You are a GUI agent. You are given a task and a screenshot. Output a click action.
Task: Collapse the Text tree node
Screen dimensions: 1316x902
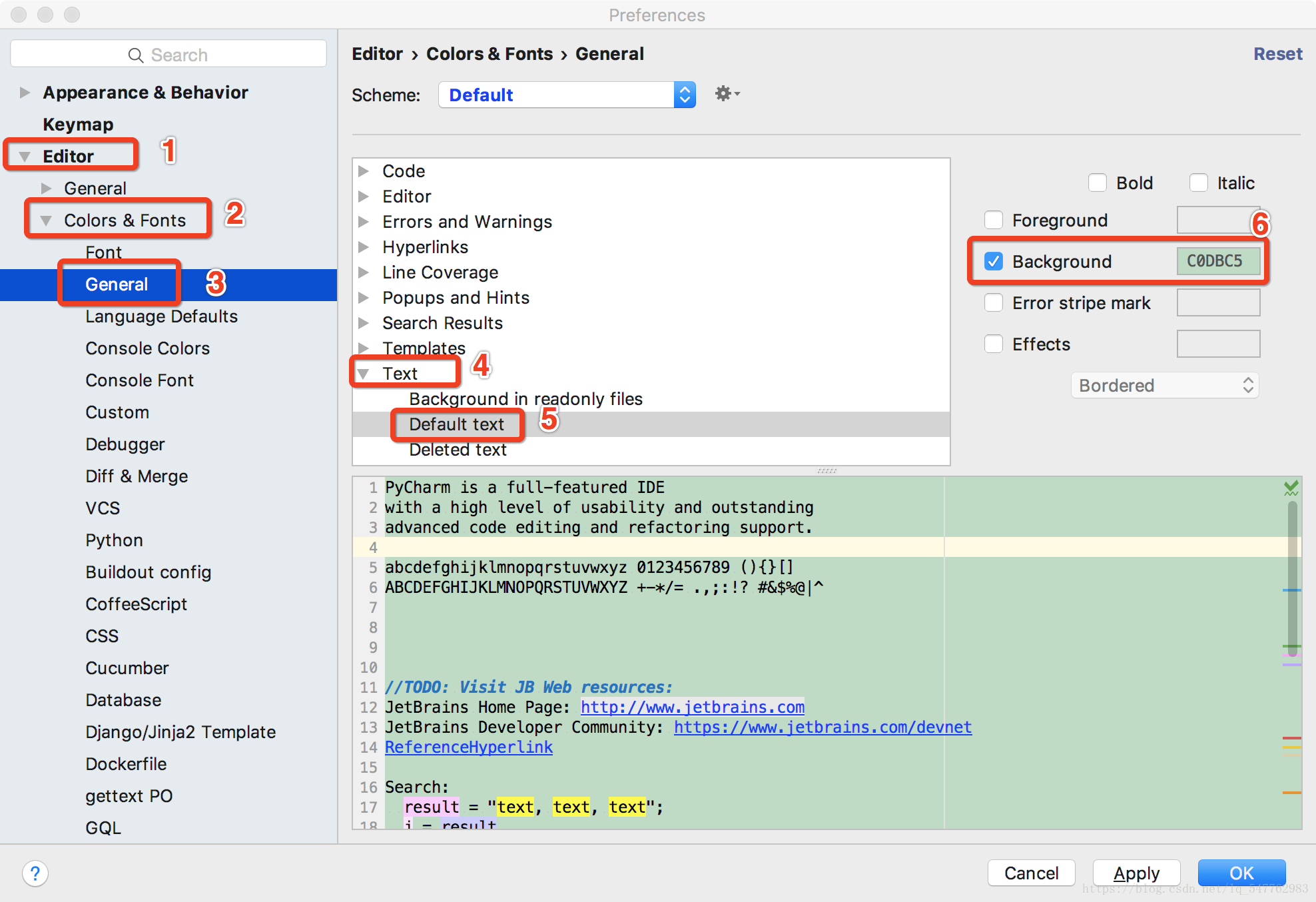(x=364, y=374)
